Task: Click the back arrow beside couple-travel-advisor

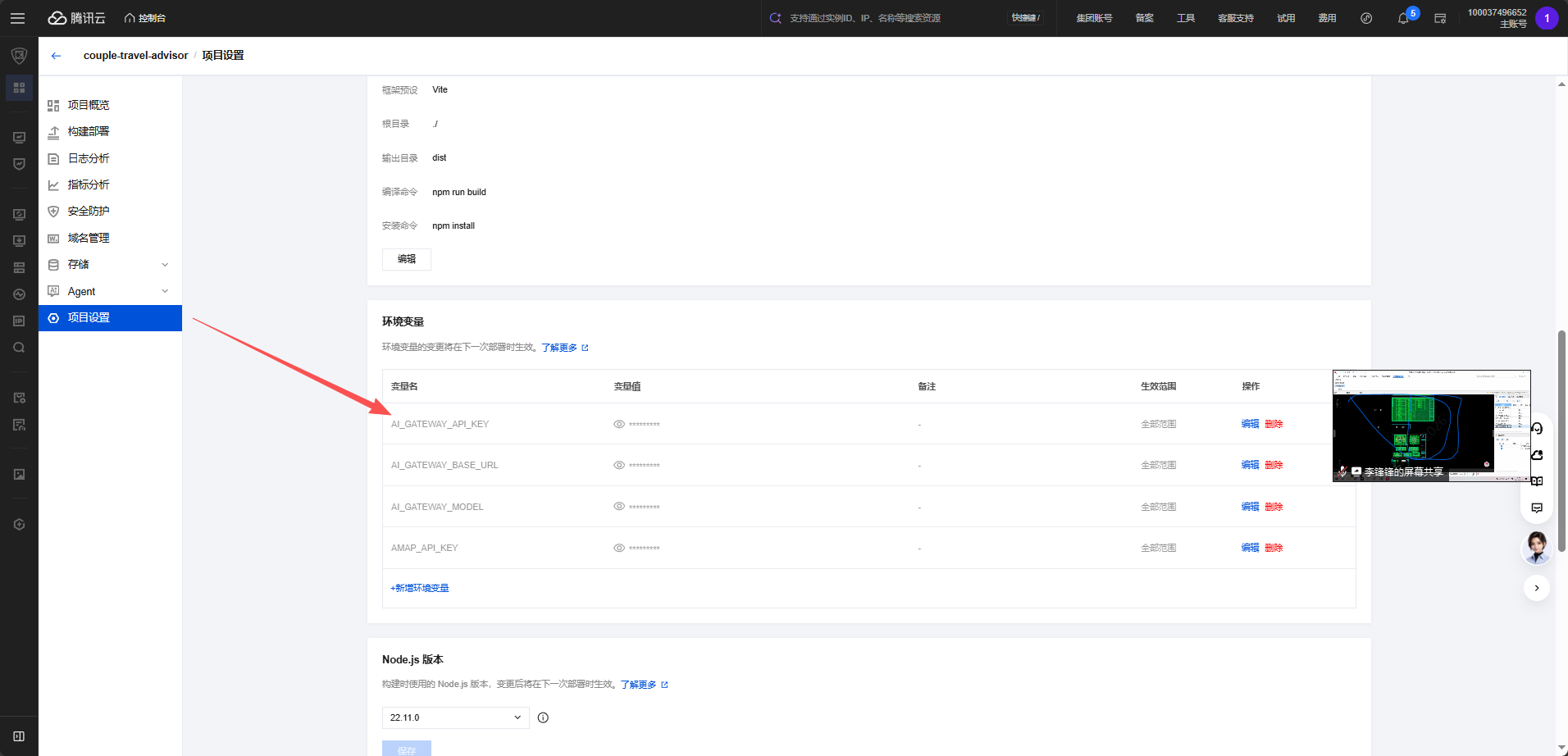Action: click(56, 56)
